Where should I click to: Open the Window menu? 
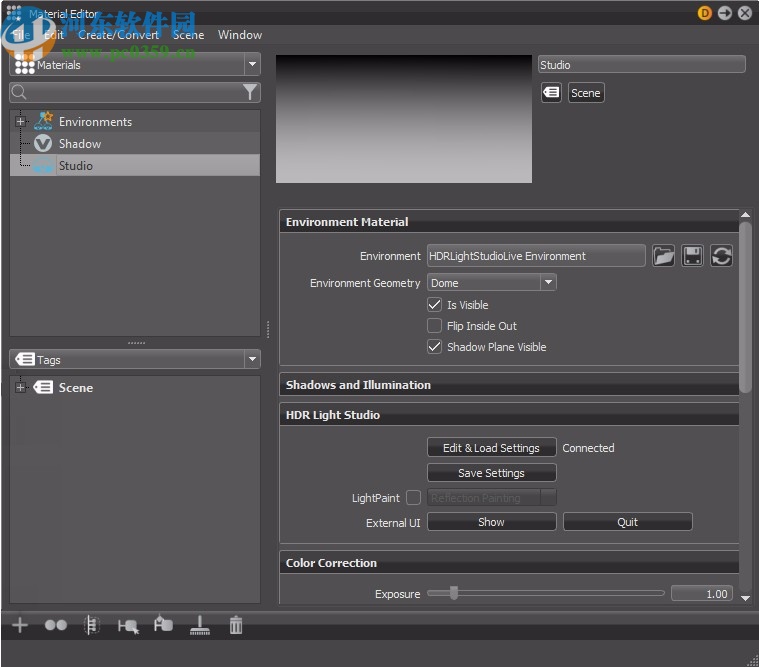pos(240,35)
